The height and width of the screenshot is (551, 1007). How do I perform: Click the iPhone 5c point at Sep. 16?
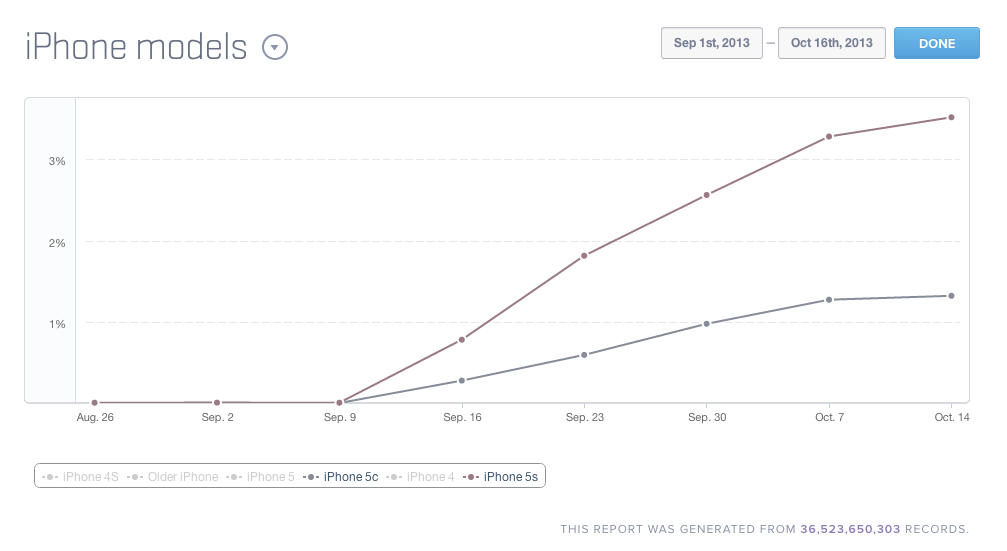(462, 381)
